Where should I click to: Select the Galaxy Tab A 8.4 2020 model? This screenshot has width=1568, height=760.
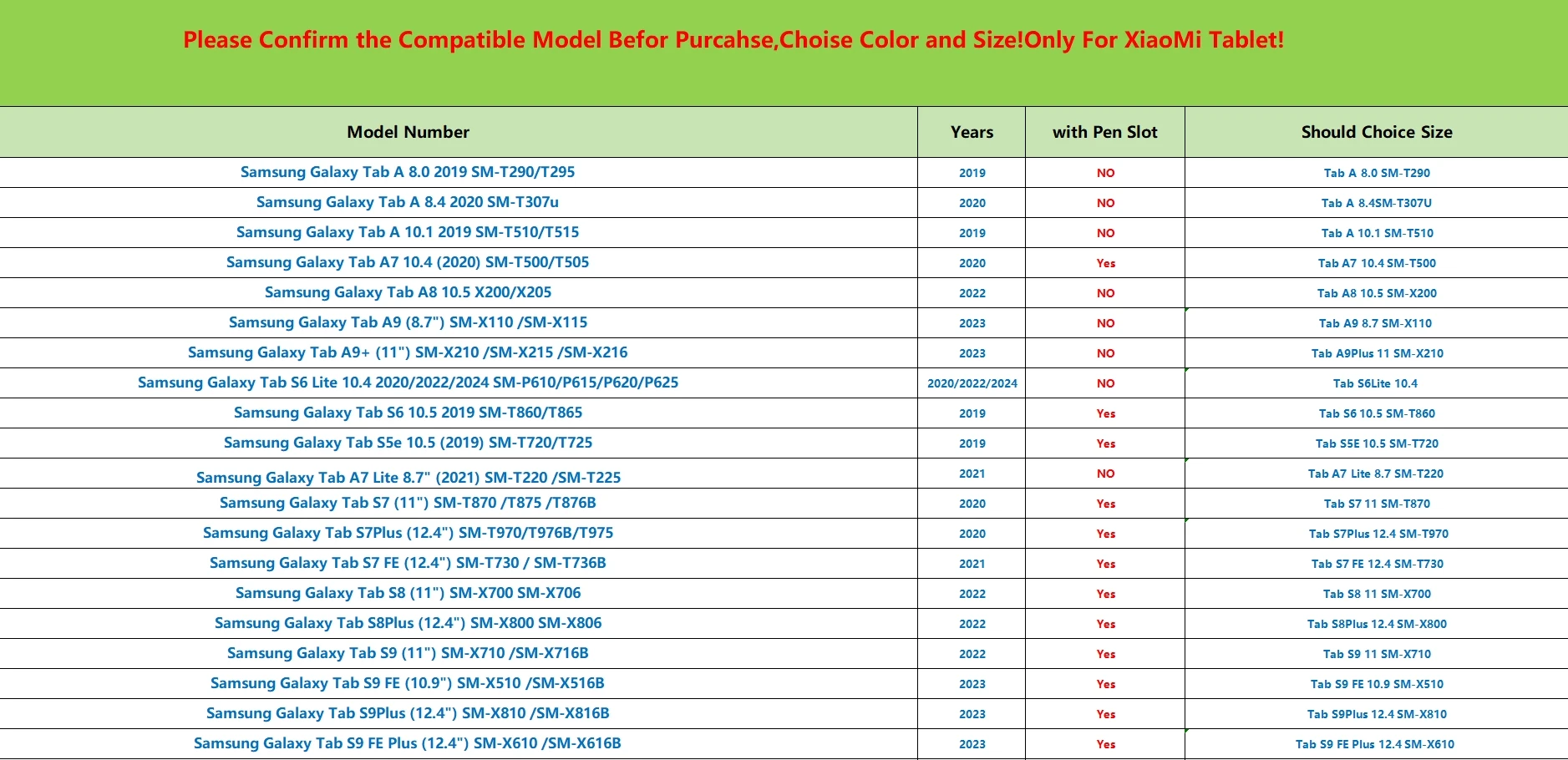click(408, 202)
